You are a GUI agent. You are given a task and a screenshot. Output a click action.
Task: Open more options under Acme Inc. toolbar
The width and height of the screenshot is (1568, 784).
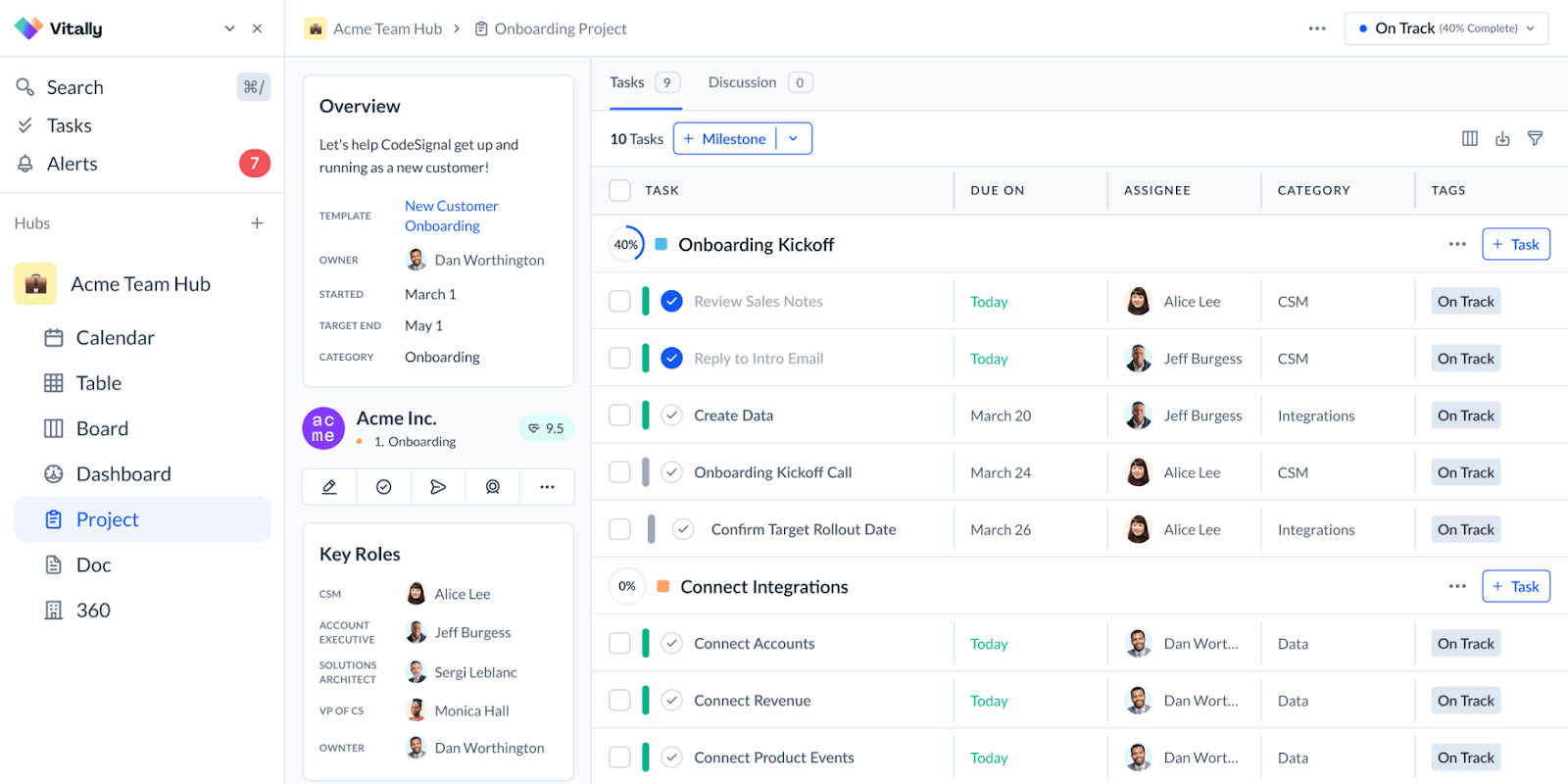[x=547, y=487]
